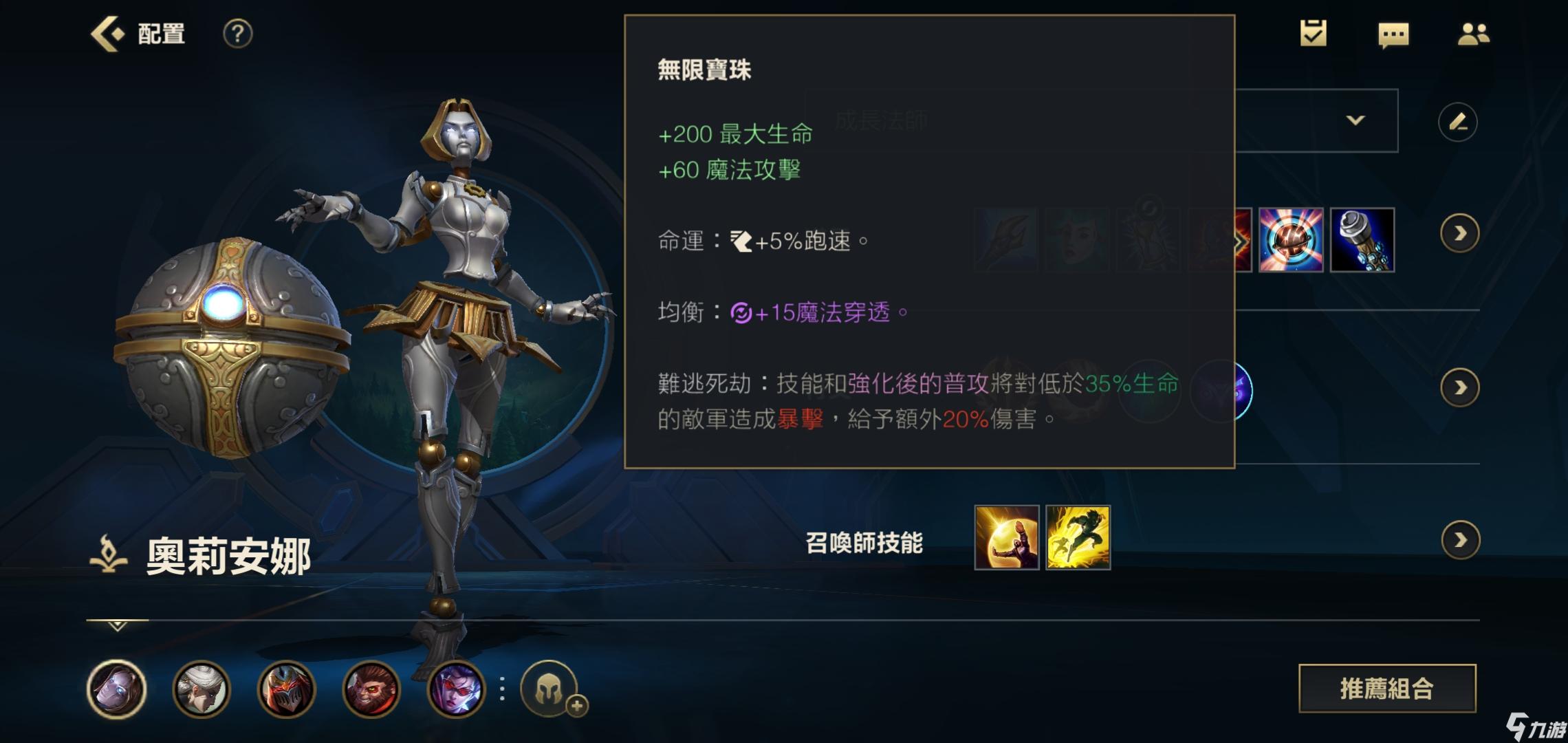Viewport: 1568px width, 743px height.
Task: Click the 推薦組合 button
Action: 1387,688
